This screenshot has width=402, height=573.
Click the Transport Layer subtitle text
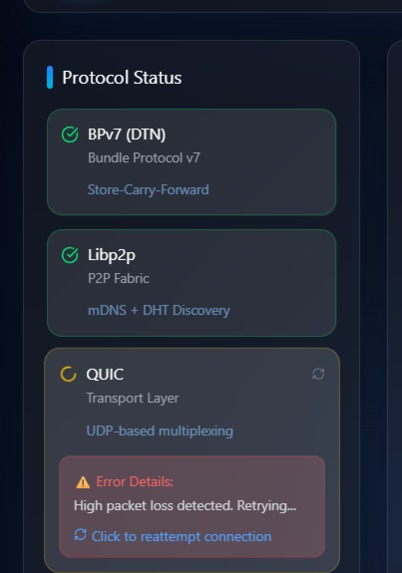[133, 398]
